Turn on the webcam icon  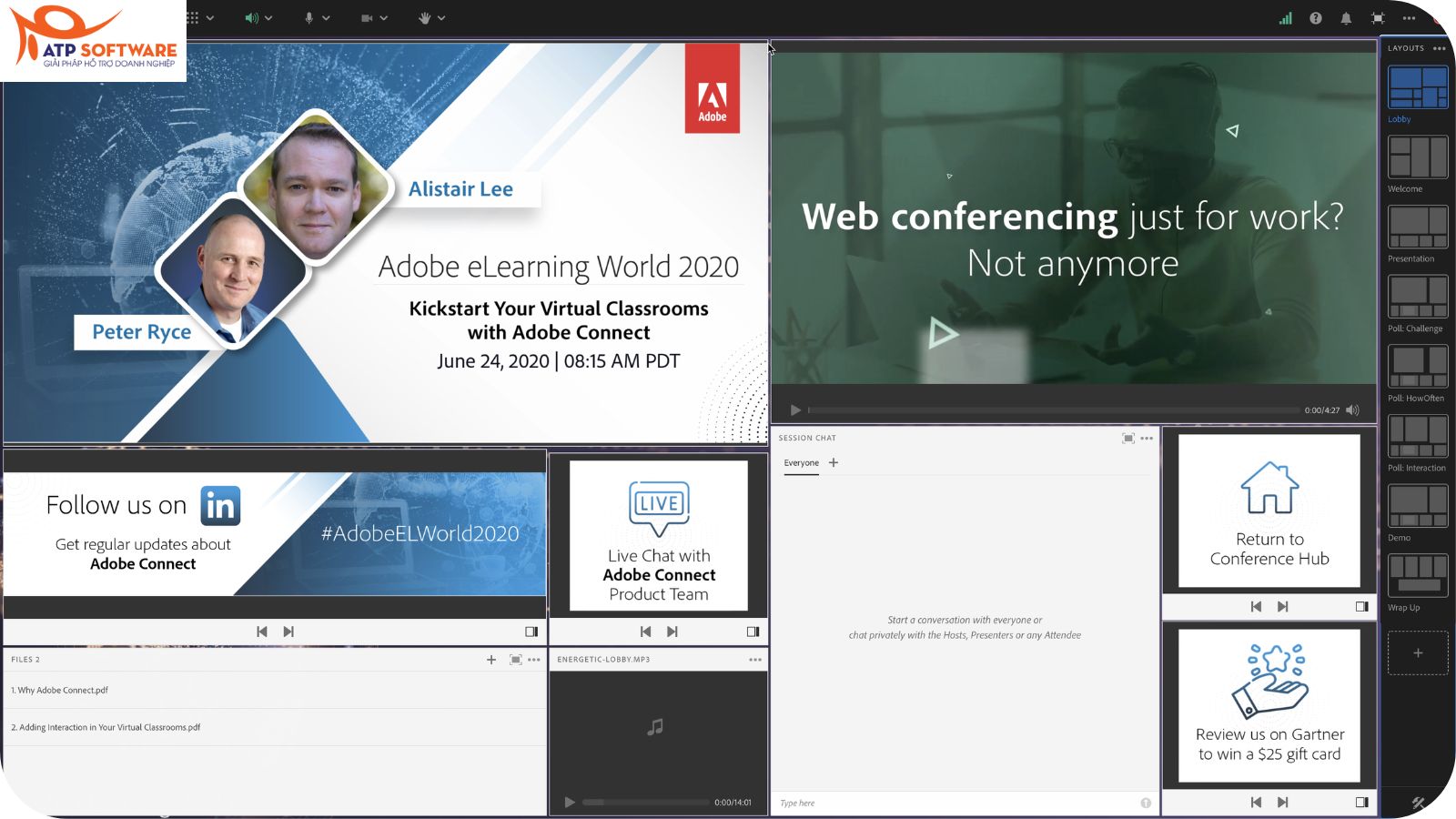coord(368,16)
